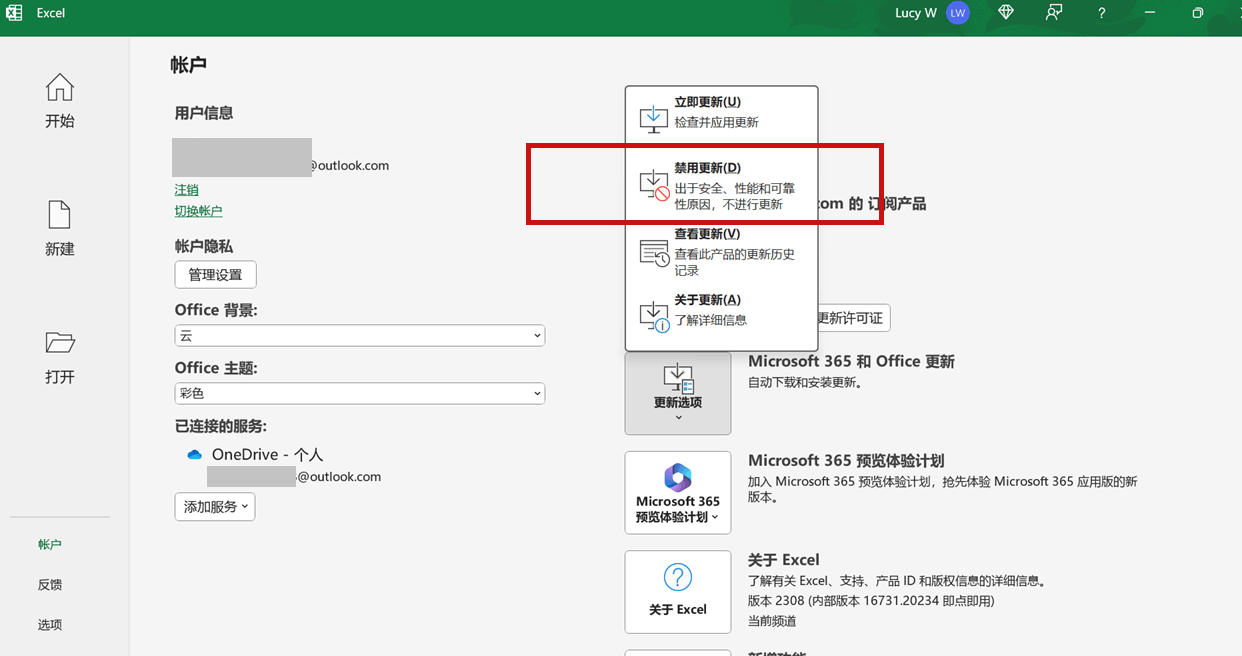Click the 切换帐户 switch account link
This screenshot has height=656, width=1242.
click(198, 211)
